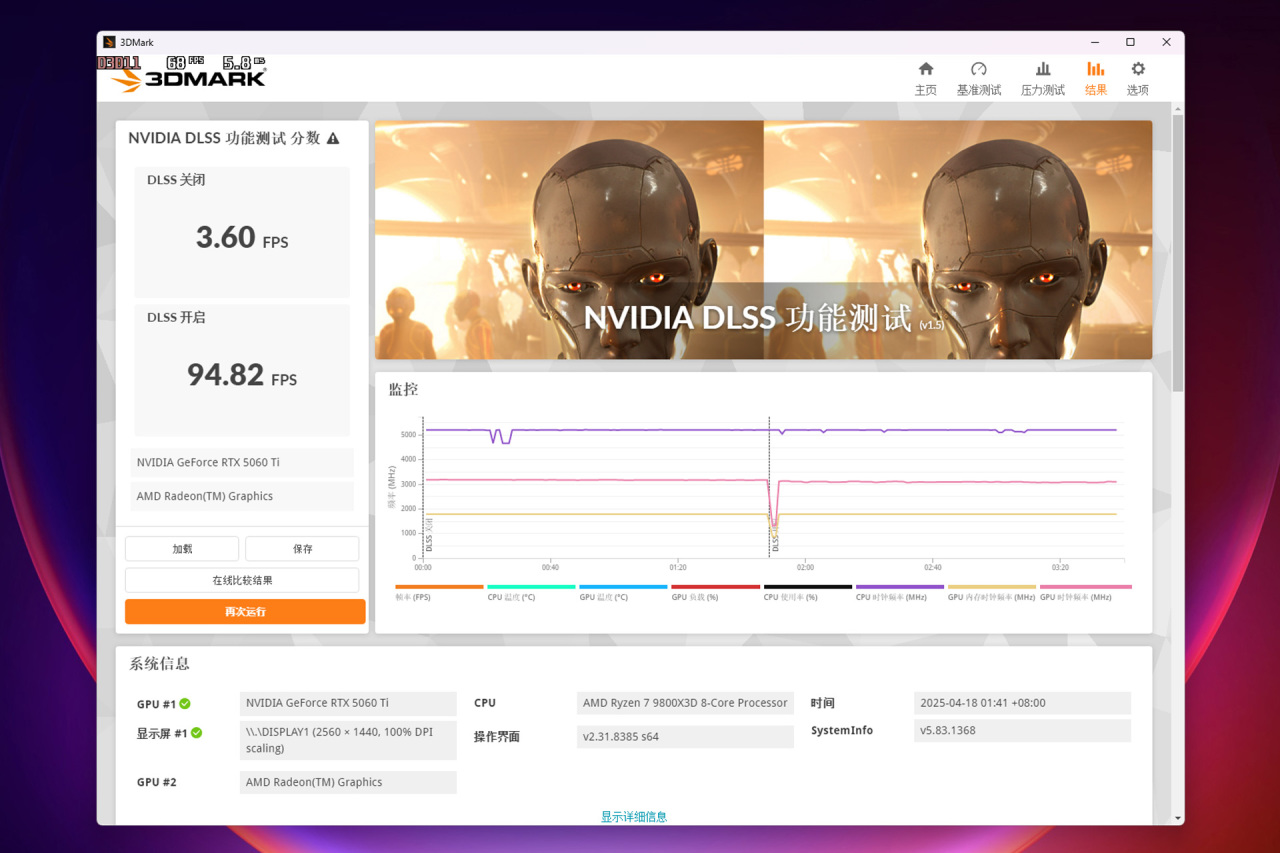Click the 3DMark logo in the header

[x=188, y=78]
